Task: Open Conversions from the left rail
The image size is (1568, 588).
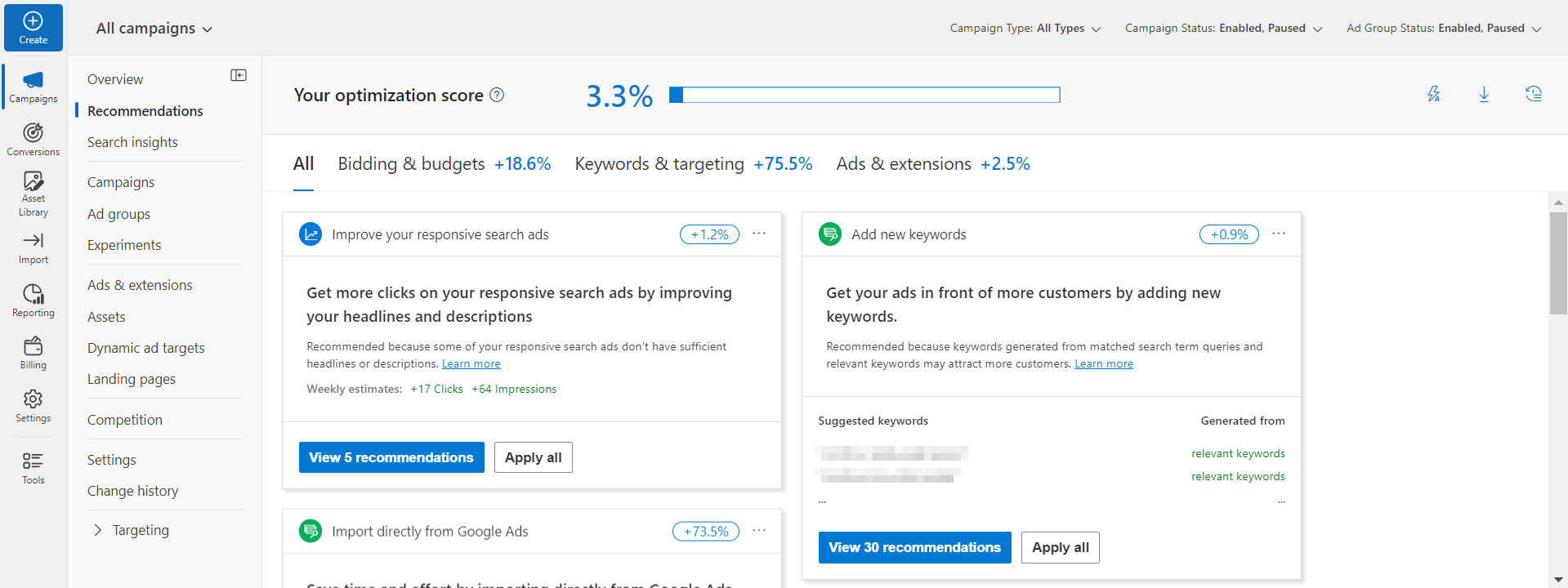Action: coord(33,139)
